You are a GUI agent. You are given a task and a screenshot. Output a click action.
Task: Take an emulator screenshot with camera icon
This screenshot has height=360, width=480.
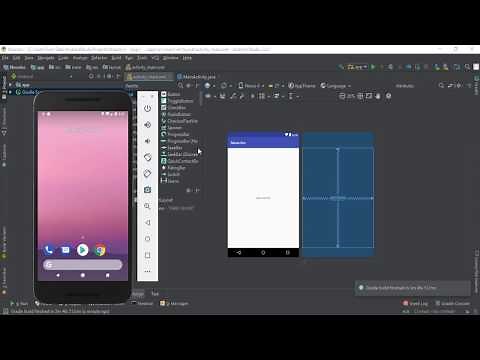click(147, 190)
